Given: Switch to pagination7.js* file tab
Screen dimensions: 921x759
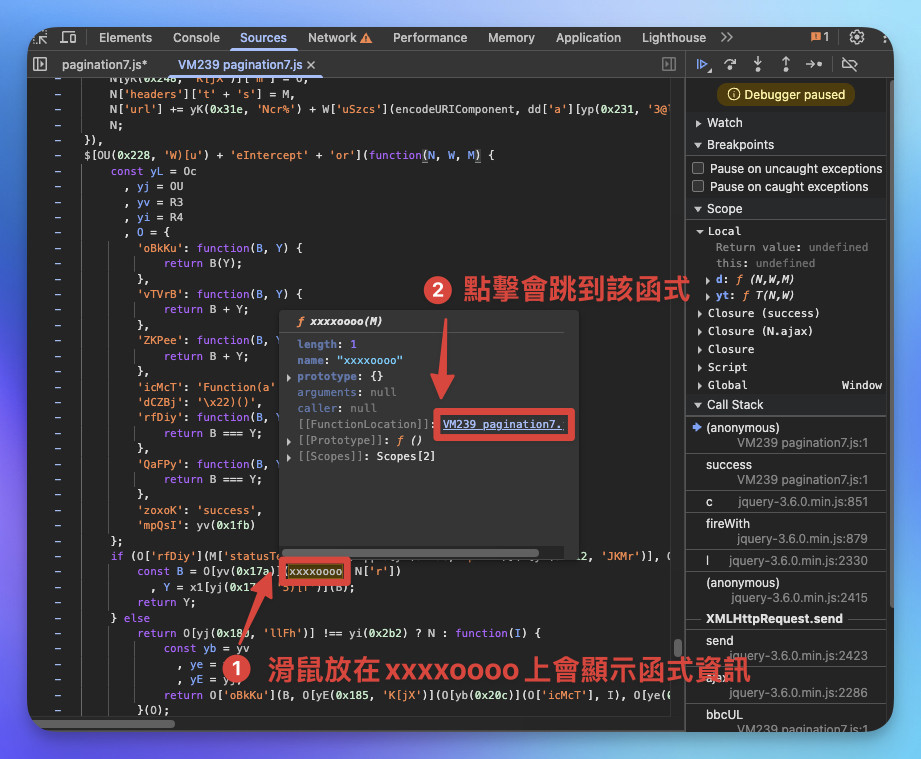Looking at the screenshot, I should click(x=105, y=65).
